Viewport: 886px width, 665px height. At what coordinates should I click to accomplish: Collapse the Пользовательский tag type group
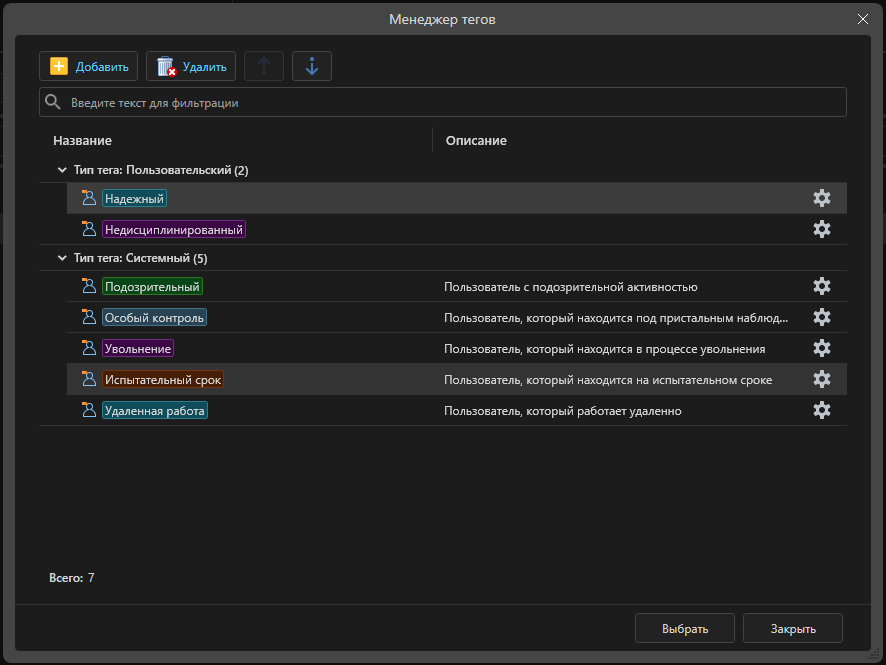click(62, 171)
